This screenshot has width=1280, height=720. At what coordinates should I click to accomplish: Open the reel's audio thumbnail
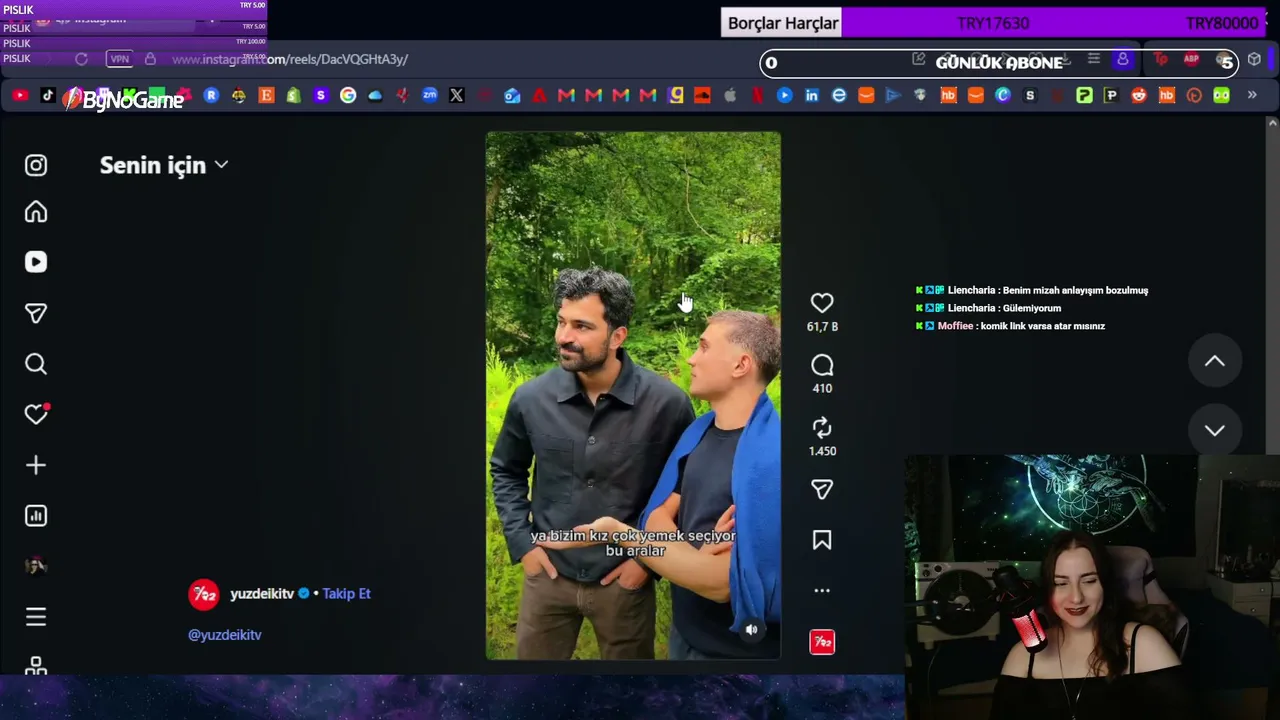coord(822,642)
